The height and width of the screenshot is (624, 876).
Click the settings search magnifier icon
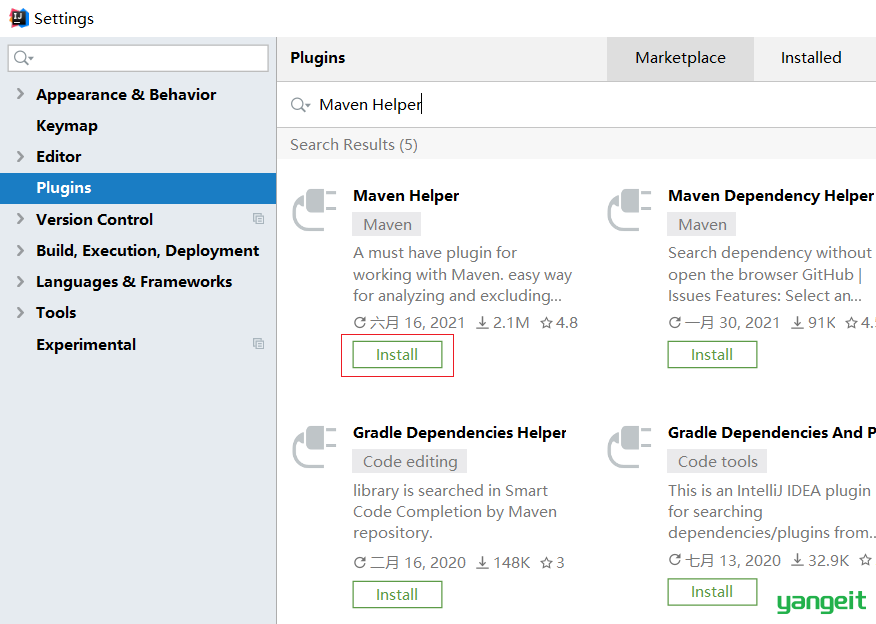[x=23, y=58]
